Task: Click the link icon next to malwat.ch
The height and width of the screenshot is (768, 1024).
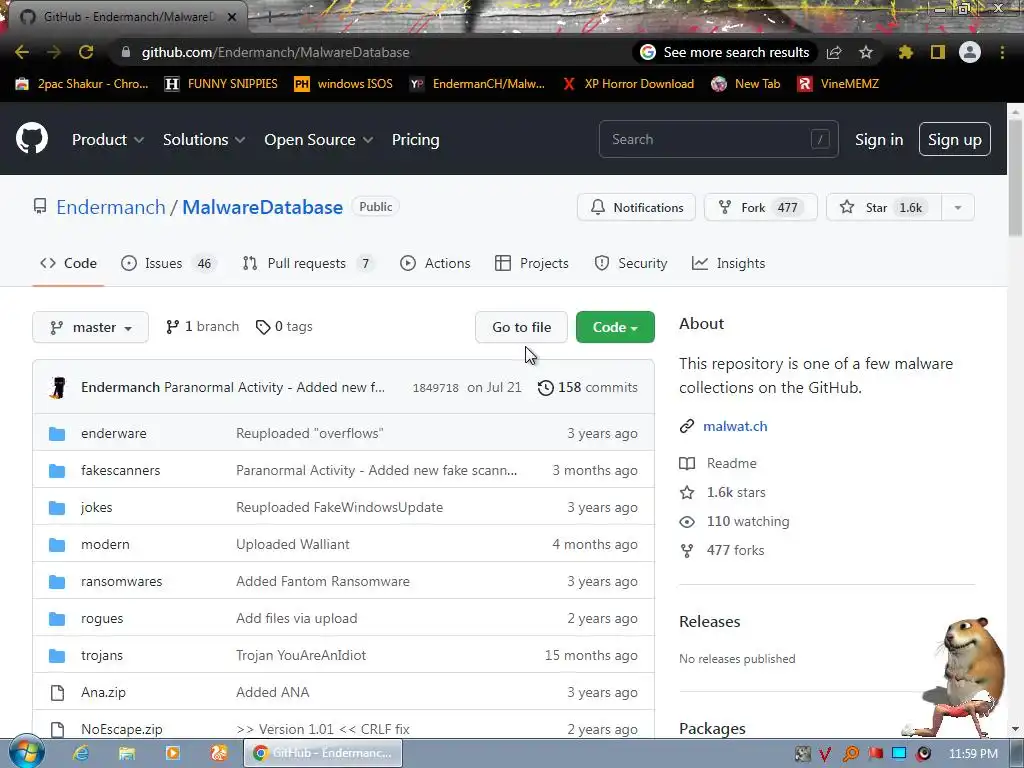Action: click(x=686, y=426)
